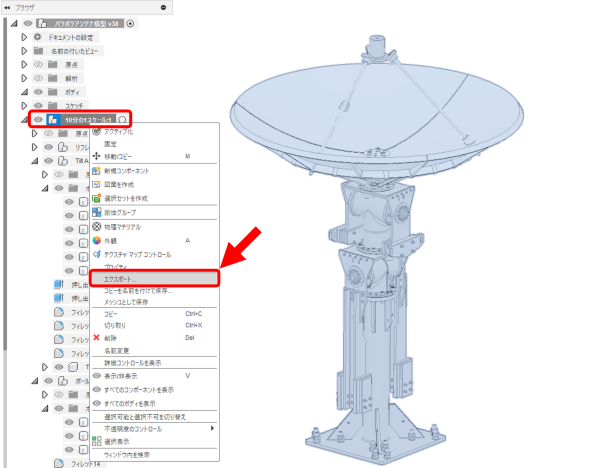Collapse the ブラウザ panel with double arrow

(x=8, y=6)
